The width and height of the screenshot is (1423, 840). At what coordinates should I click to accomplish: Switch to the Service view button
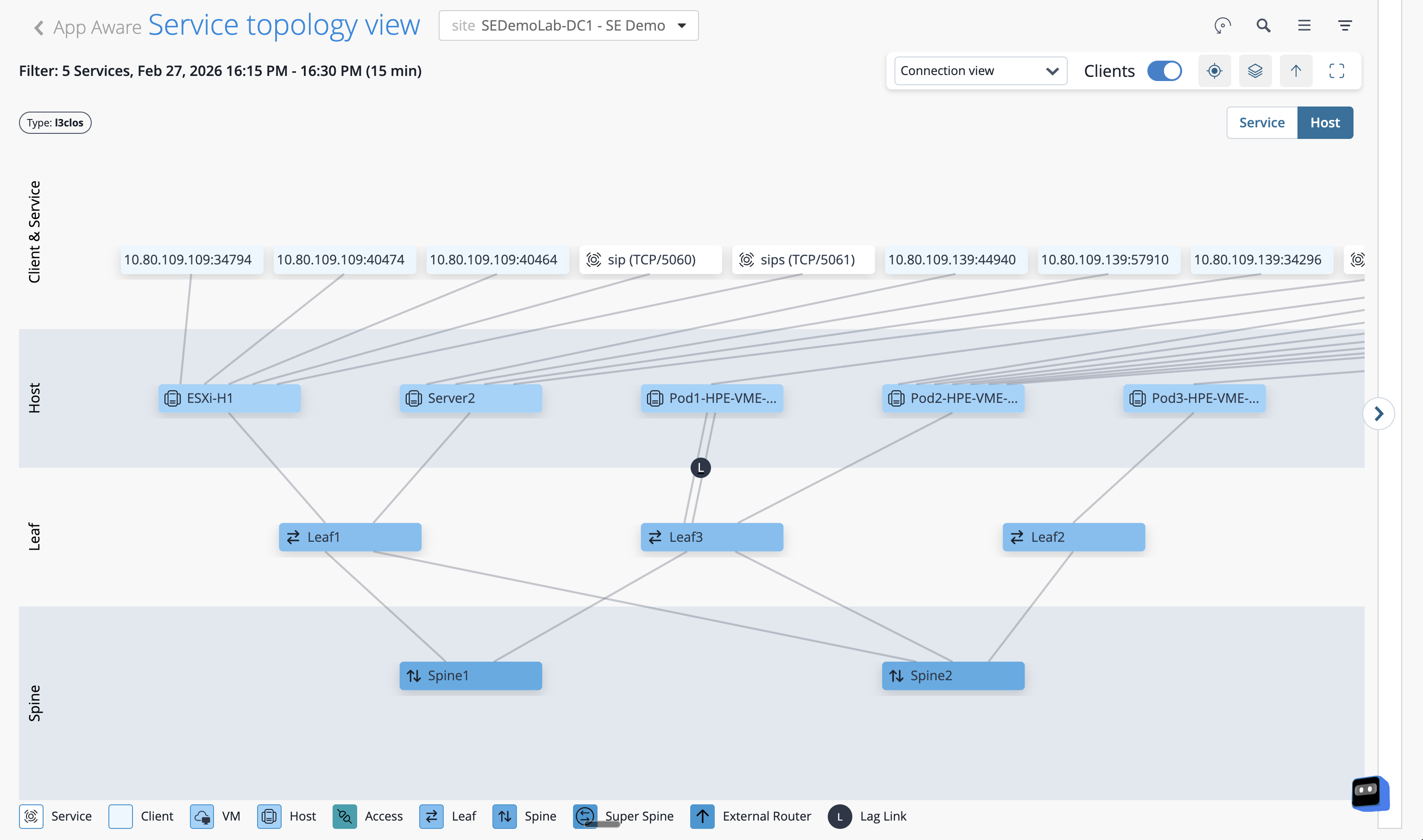1262,122
